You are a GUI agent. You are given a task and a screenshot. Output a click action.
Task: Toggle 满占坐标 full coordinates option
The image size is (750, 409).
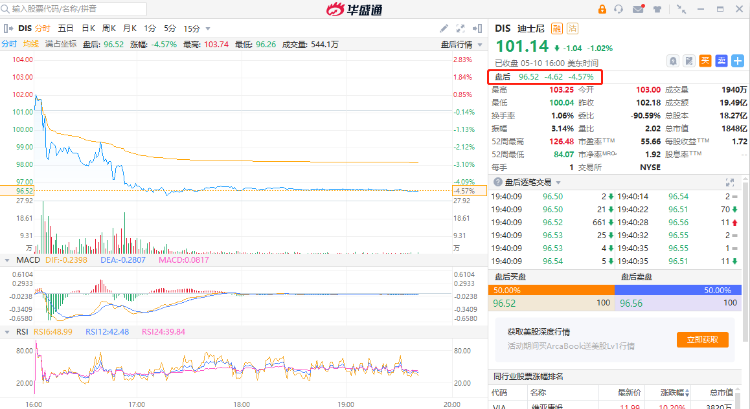pos(61,44)
